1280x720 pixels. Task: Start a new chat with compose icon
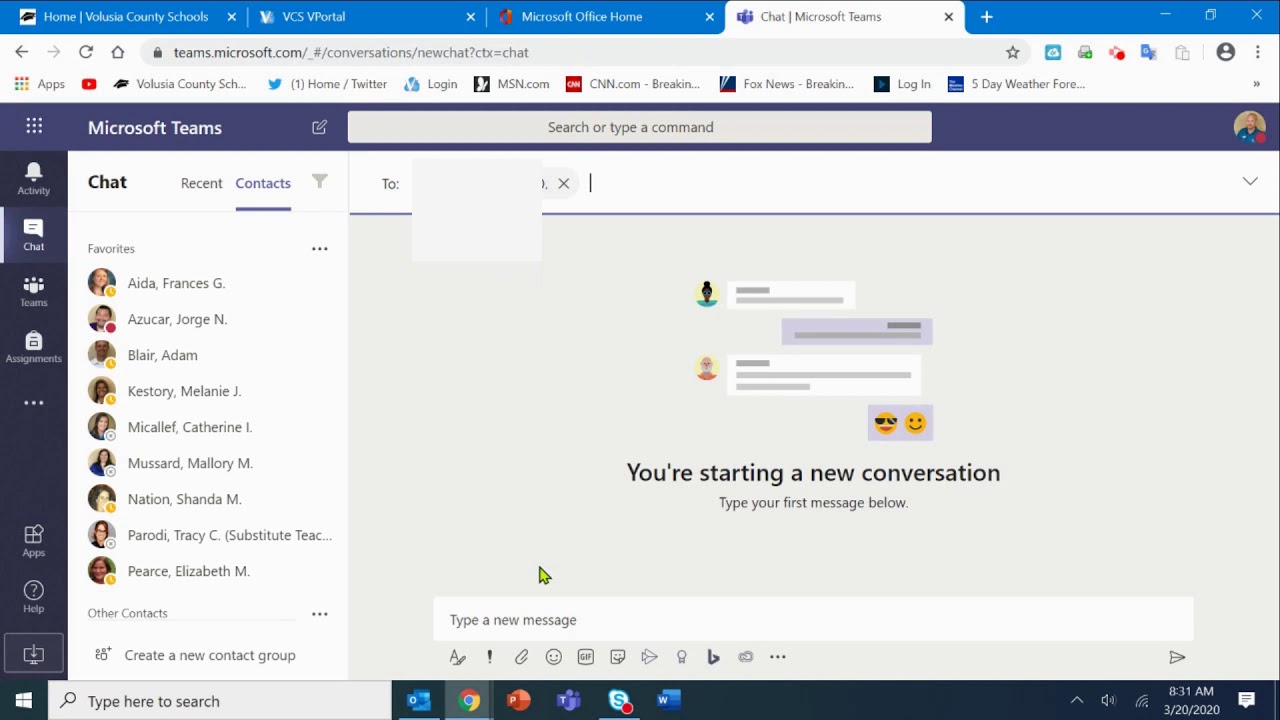tap(319, 127)
